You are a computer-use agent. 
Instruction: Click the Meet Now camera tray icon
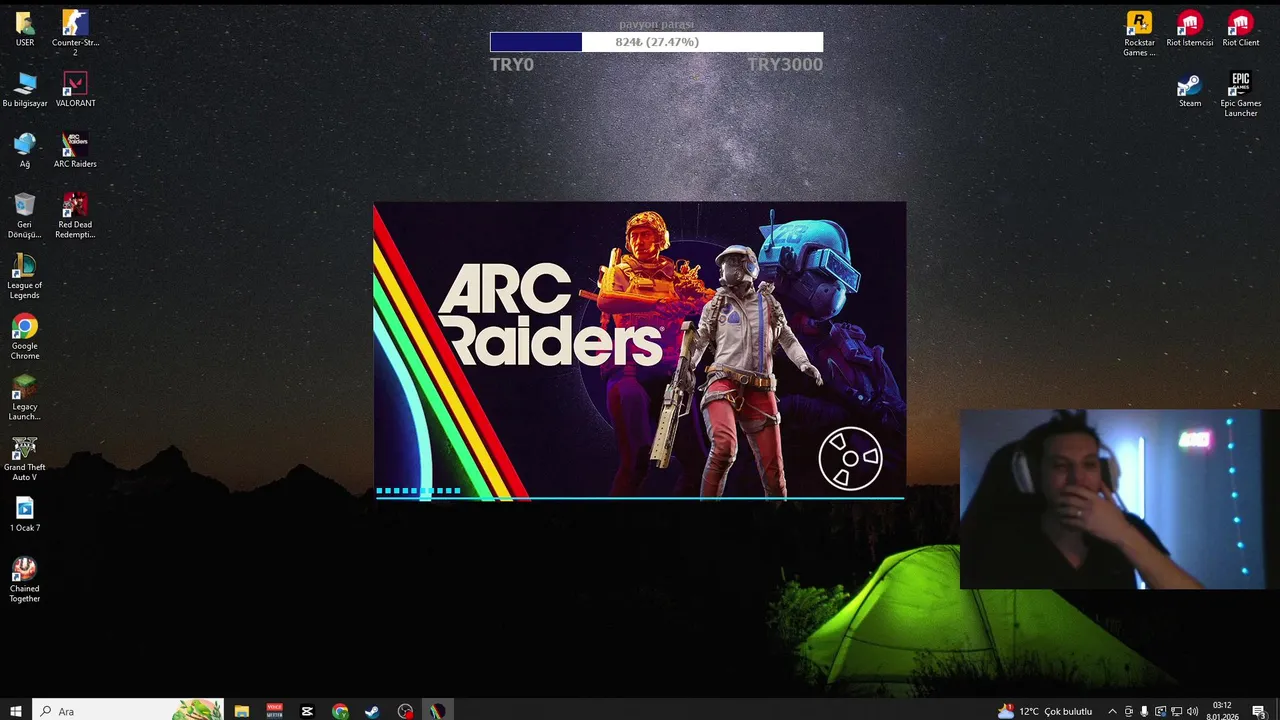tap(1129, 711)
